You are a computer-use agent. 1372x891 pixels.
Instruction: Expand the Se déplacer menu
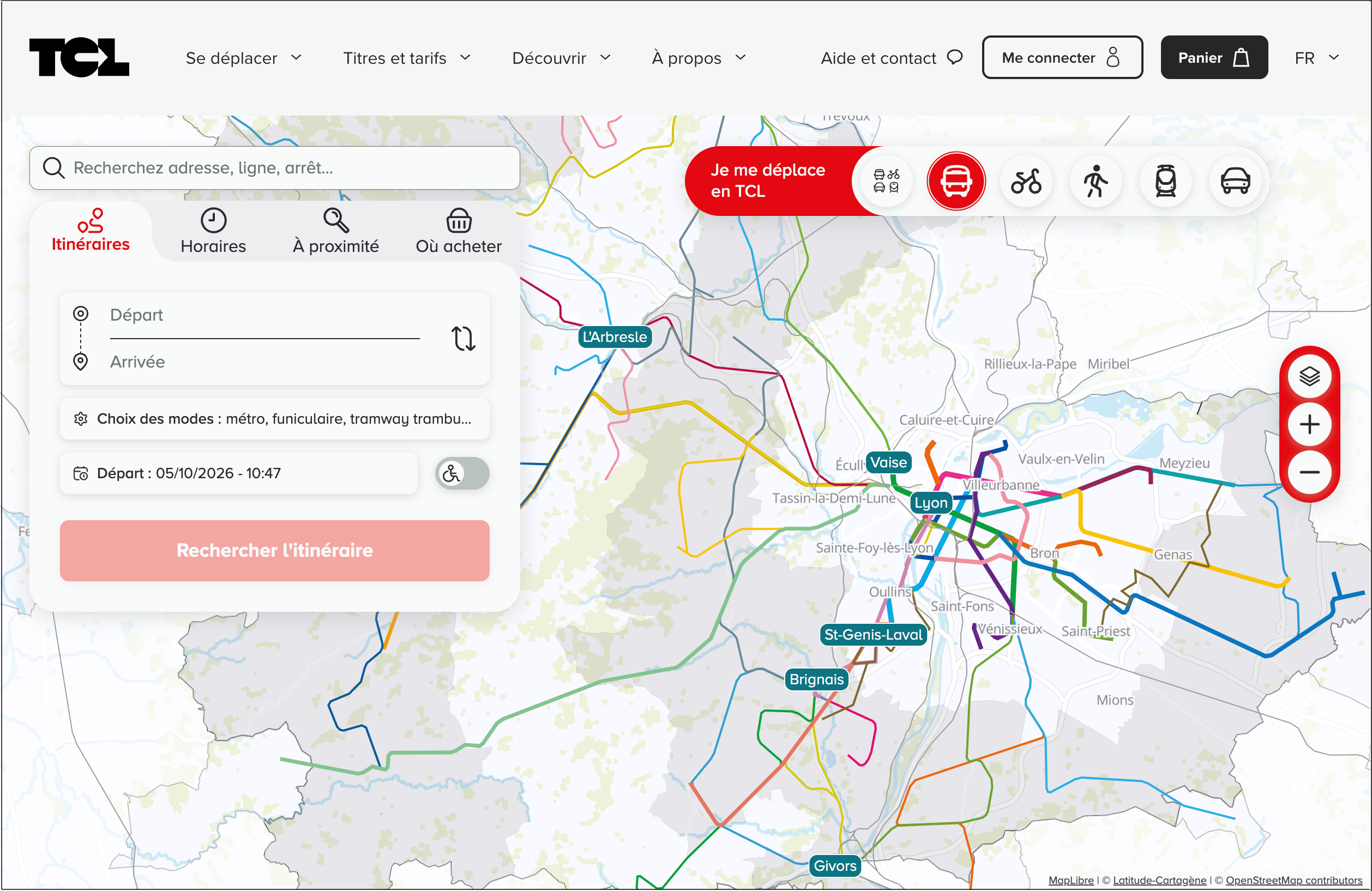coord(243,58)
